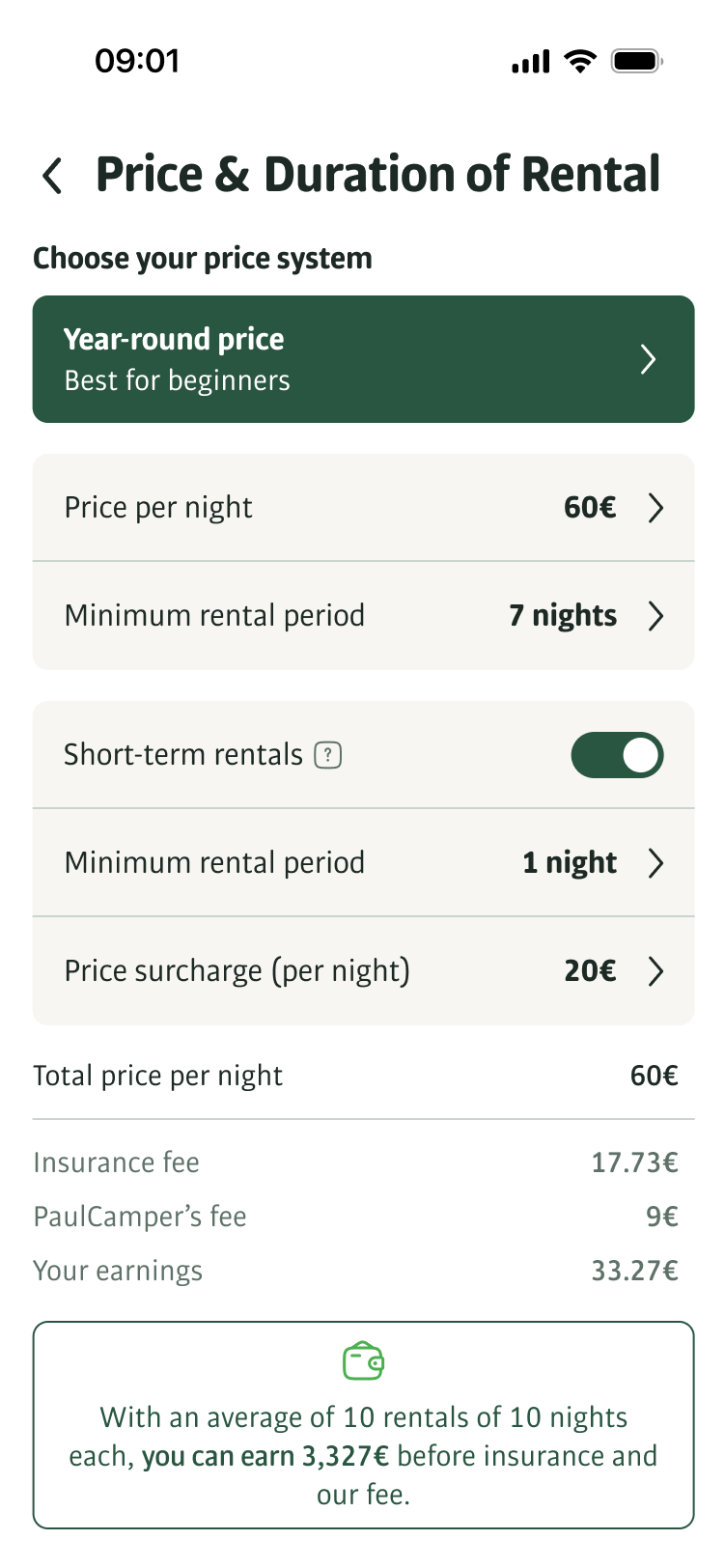Screen dimensions: 725x1568
Task: Expand the Price surcharge chevron
Action: point(655,971)
